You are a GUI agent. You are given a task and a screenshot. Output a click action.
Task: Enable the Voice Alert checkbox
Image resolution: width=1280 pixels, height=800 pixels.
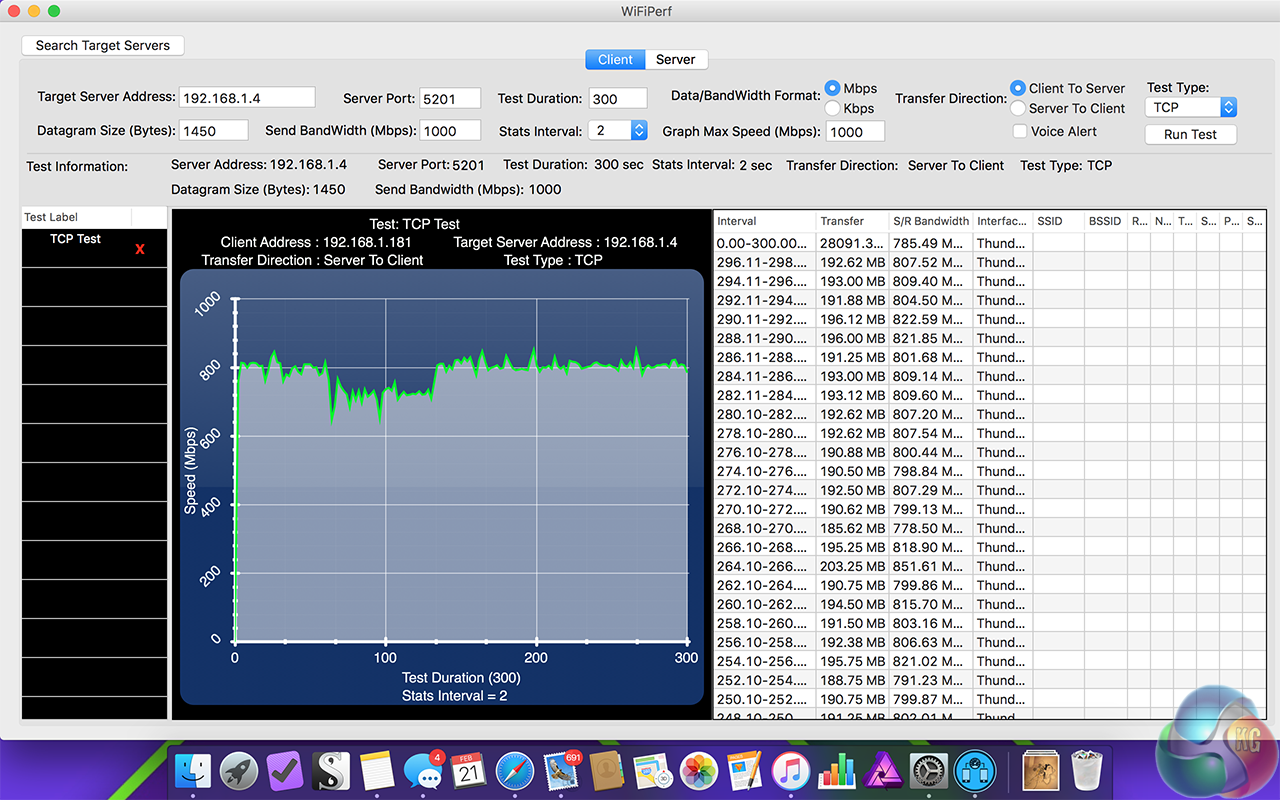pyautogui.click(x=1019, y=131)
